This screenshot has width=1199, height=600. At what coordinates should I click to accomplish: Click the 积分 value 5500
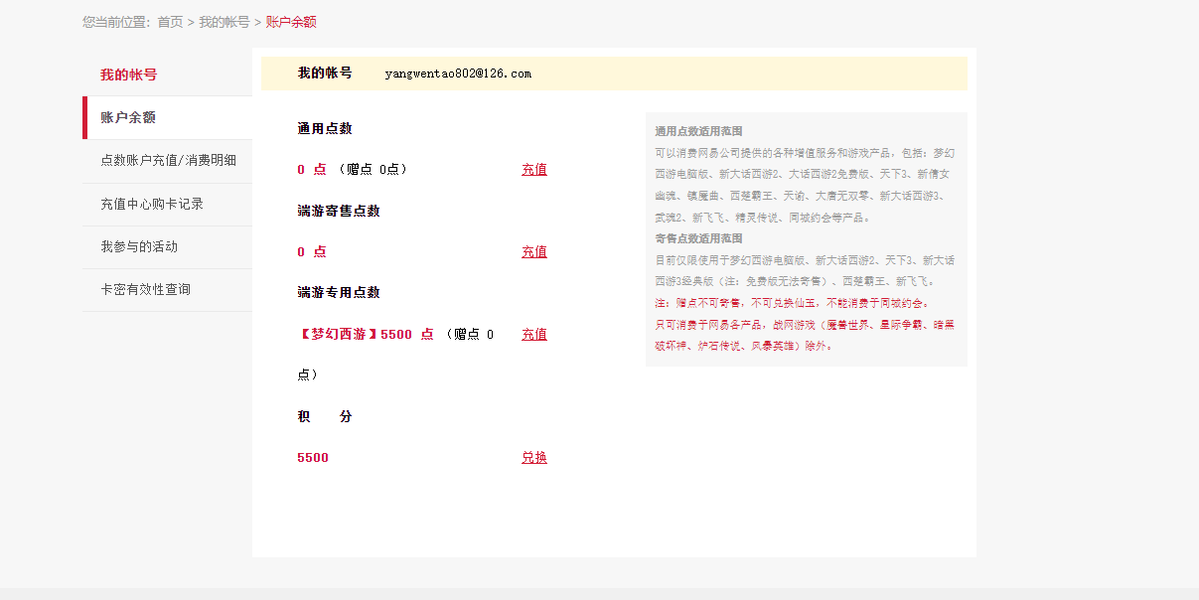point(313,458)
